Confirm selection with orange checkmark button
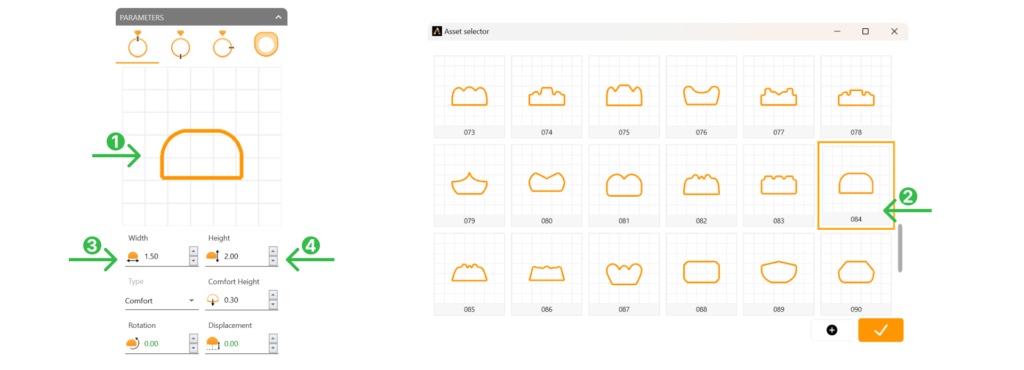Image resolution: width=1024 pixels, height=370 pixels. [881, 330]
